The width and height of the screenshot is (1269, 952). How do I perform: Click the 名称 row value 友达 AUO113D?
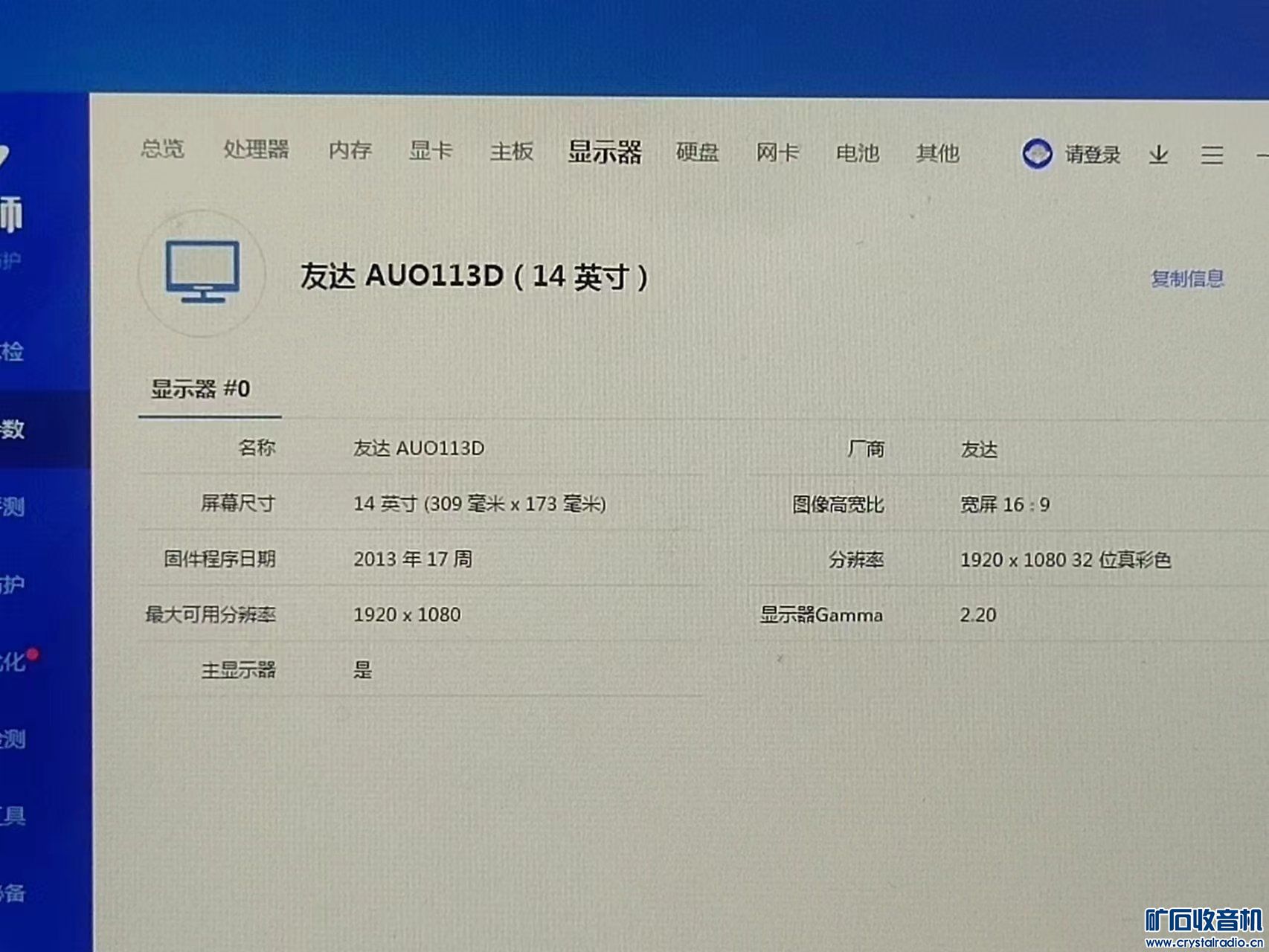[419, 448]
